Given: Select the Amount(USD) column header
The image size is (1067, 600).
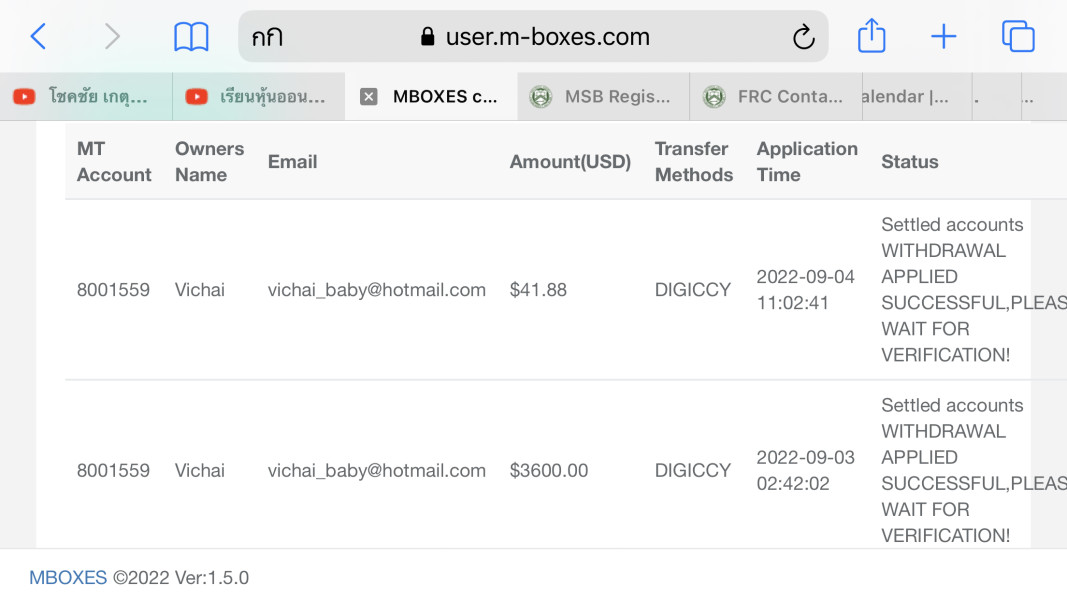Looking at the screenshot, I should tap(570, 162).
